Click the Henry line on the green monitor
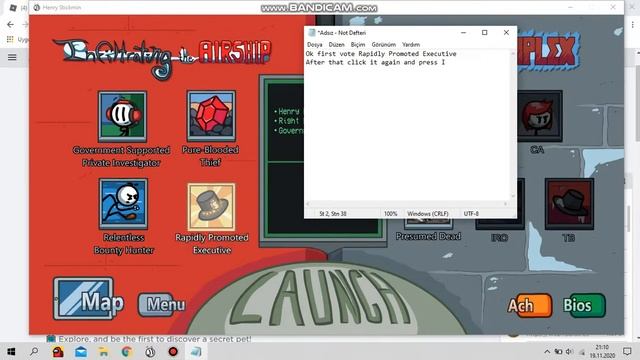The height and width of the screenshot is (360, 640). coord(289,111)
